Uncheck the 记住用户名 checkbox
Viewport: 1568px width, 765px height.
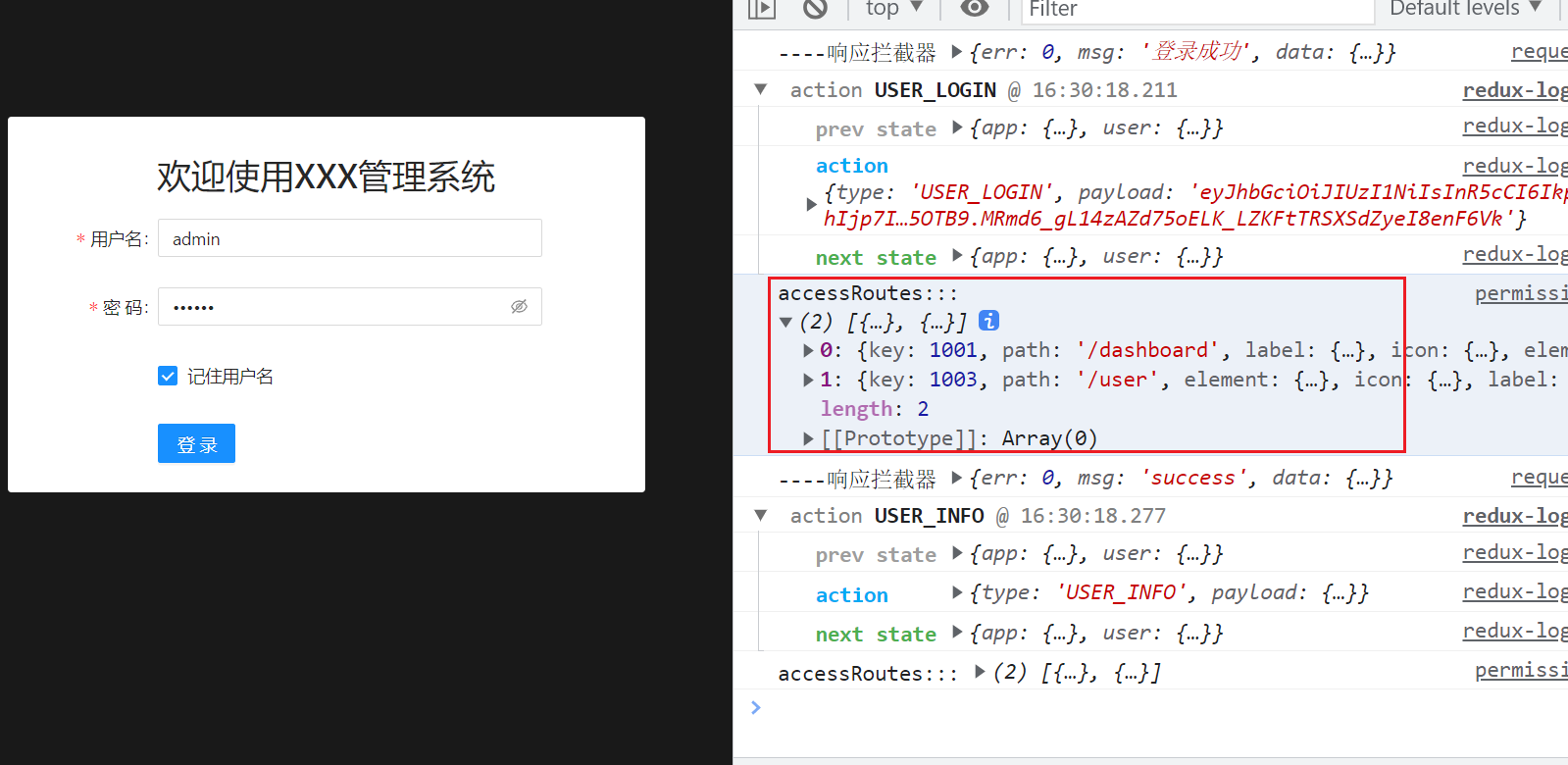[168, 376]
